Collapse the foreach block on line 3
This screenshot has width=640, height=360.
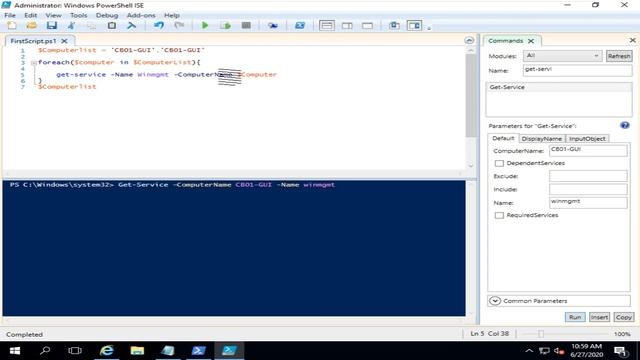point(34,62)
